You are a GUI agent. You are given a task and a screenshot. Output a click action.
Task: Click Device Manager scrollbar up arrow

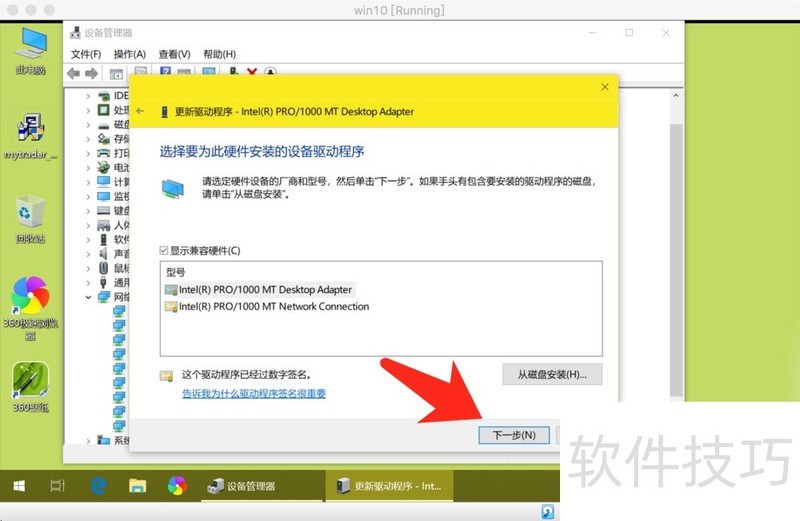pos(676,95)
